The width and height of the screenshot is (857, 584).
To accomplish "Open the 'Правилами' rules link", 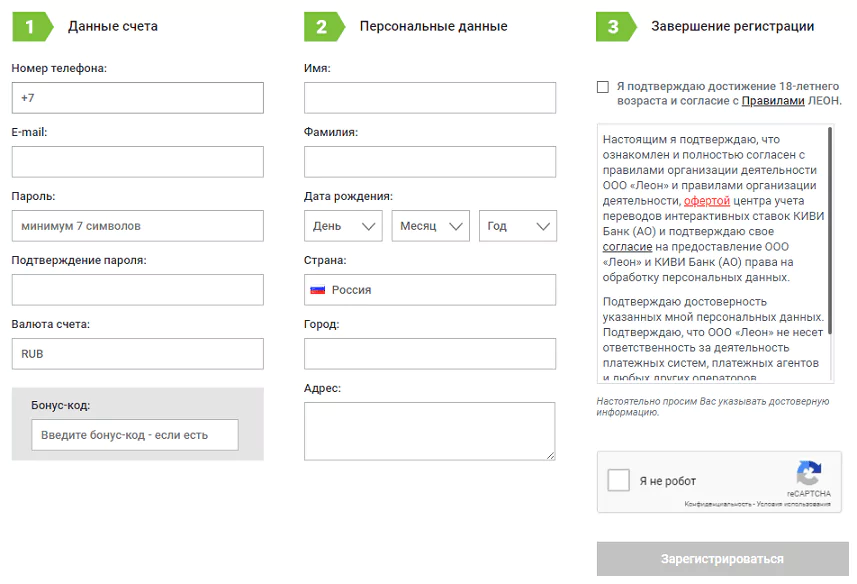I will [x=773, y=101].
